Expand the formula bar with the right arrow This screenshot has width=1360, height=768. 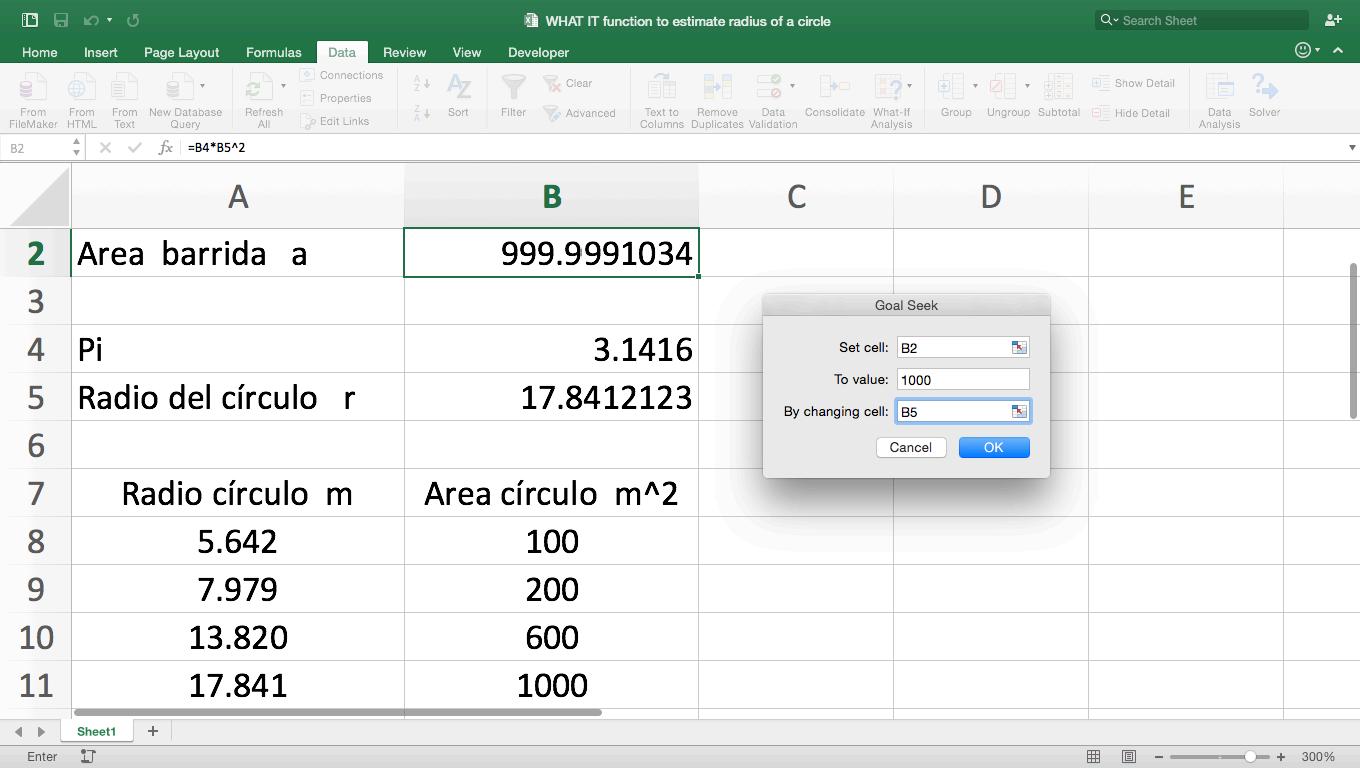pos(1351,148)
